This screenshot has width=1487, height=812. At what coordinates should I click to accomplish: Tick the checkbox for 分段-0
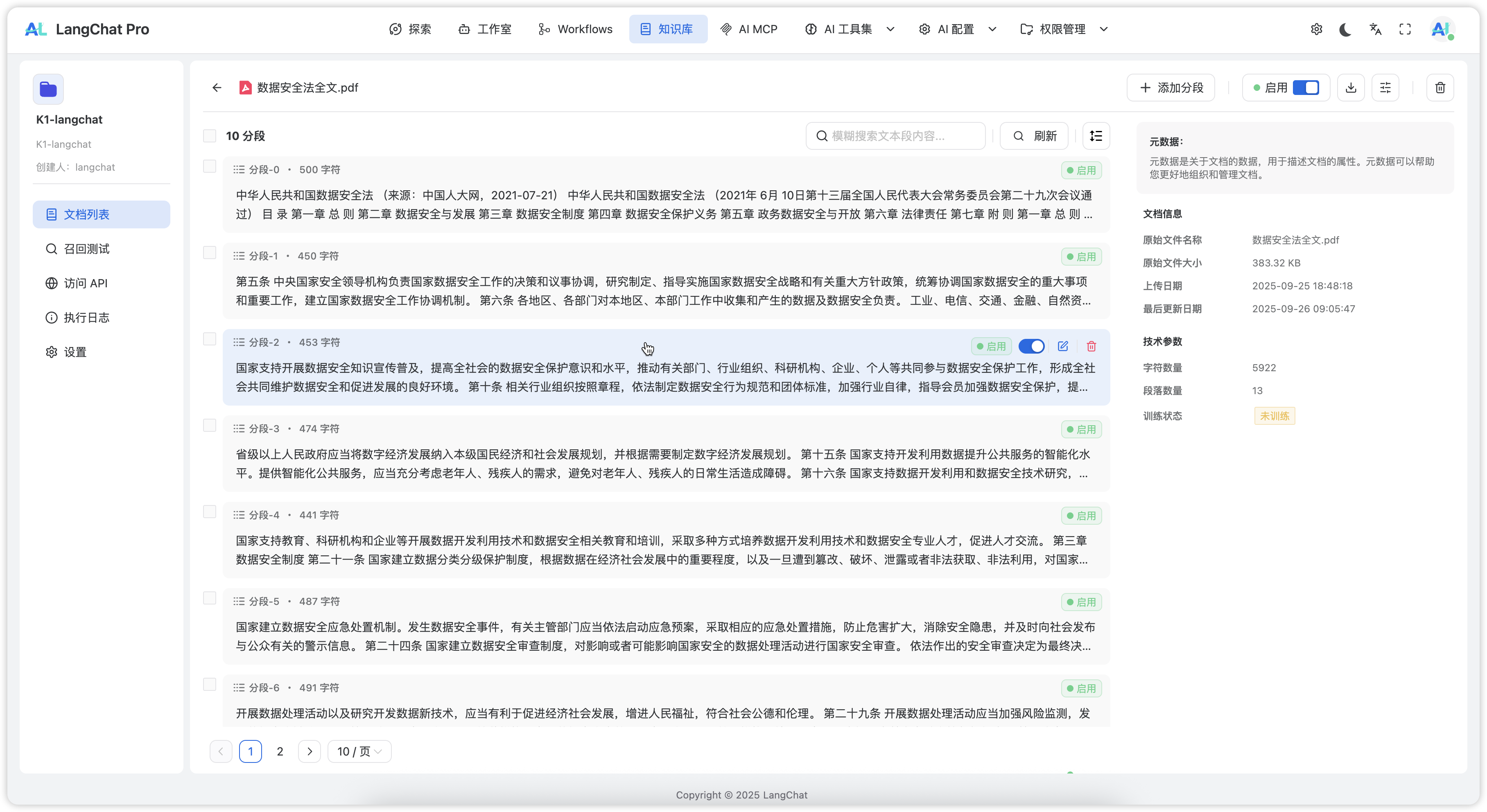pos(210,167)
